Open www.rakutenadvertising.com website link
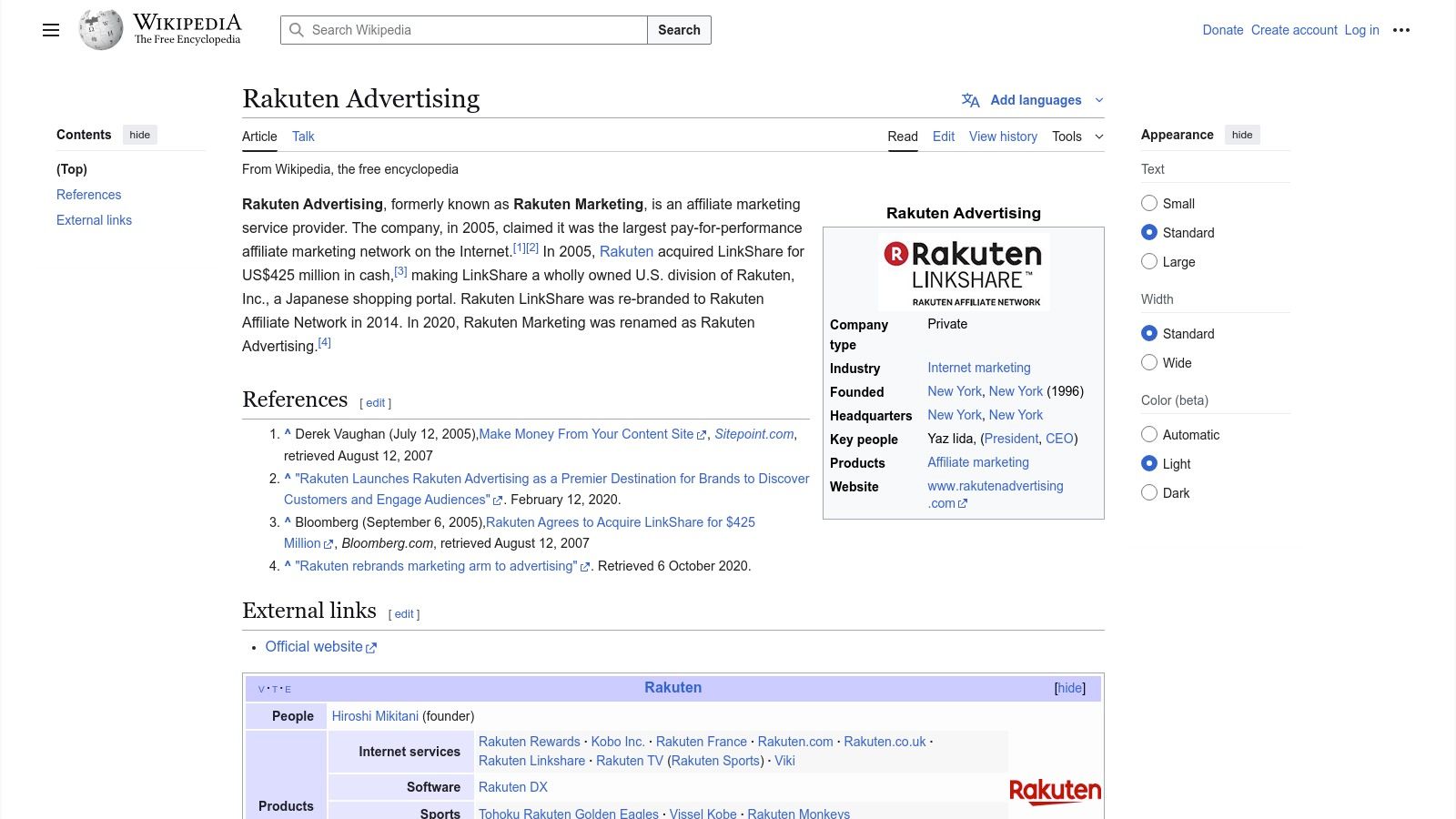This screenshot has width=1456, height=819. [996, 494]
